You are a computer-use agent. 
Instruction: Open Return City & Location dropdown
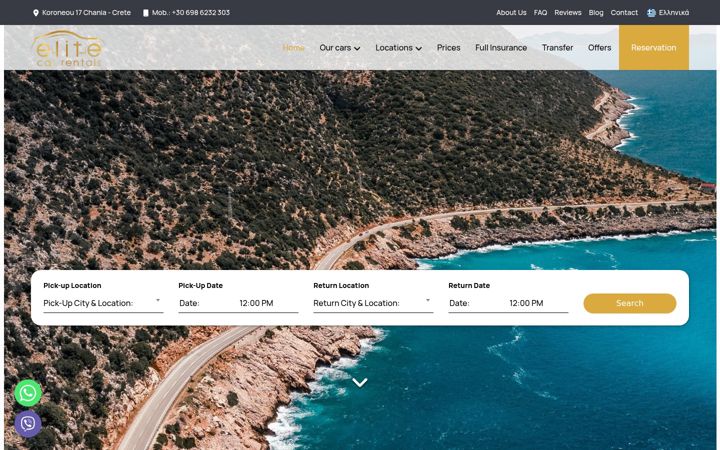pyautogui.click(x=373, y=303)
